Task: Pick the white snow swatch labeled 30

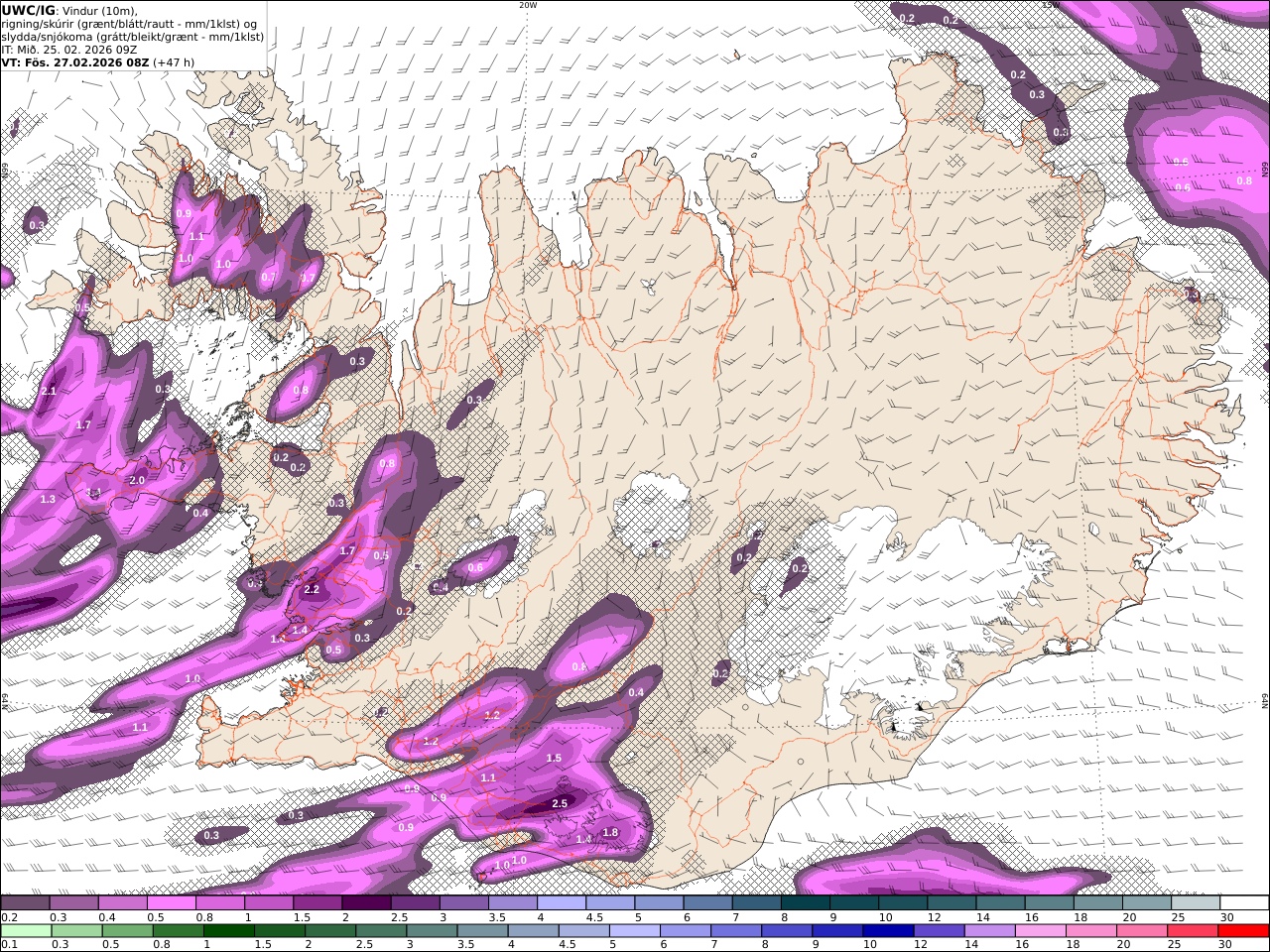Action: click(x=1244, y=902)
